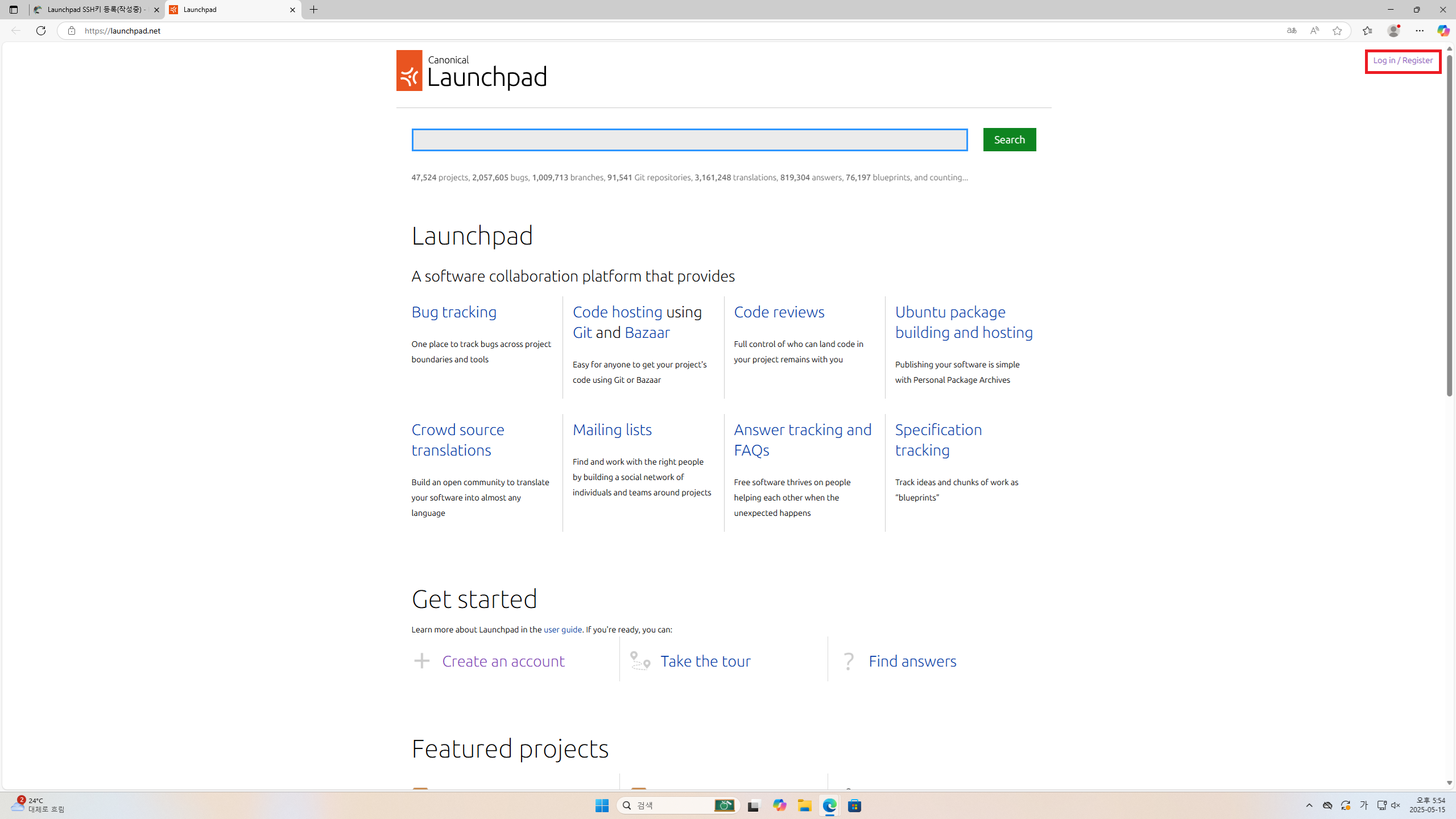Click the scrollbar down arrow

coord(1449,783)
